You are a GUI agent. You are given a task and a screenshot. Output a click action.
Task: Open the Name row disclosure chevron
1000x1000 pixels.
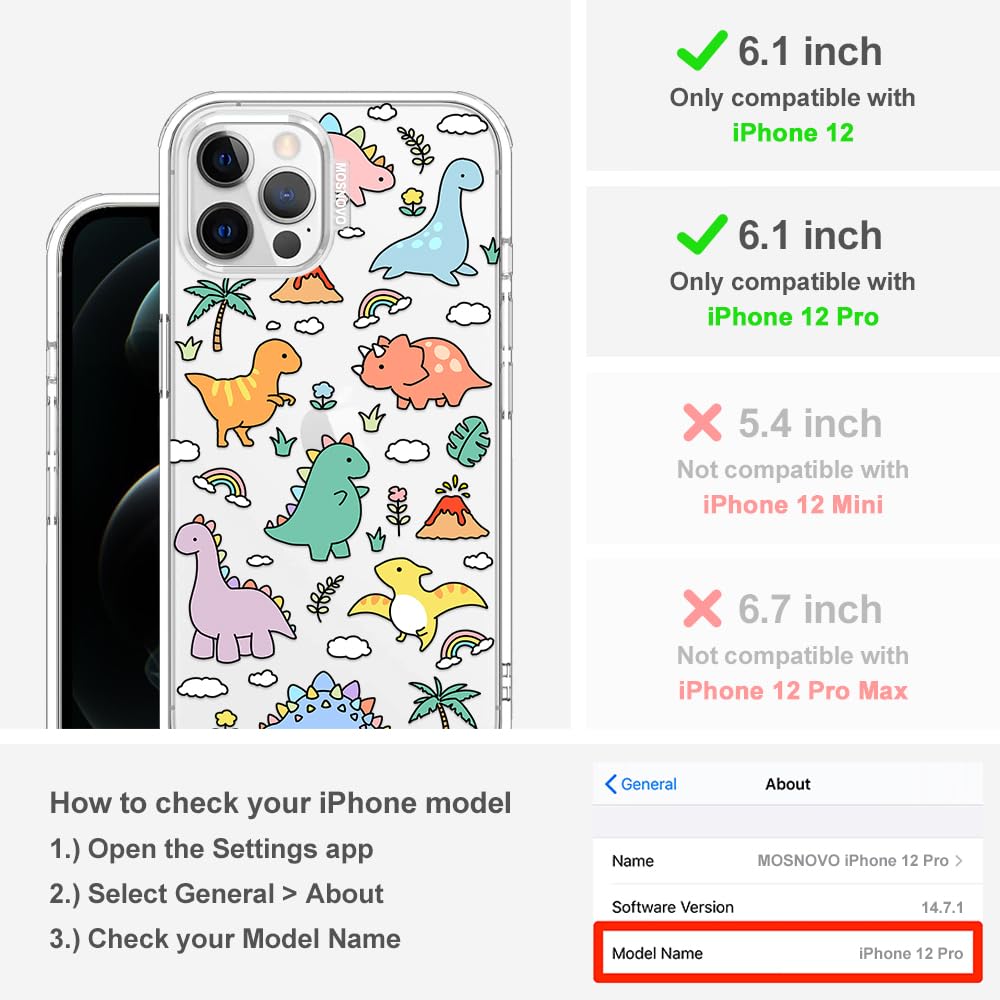click(959, 860)
